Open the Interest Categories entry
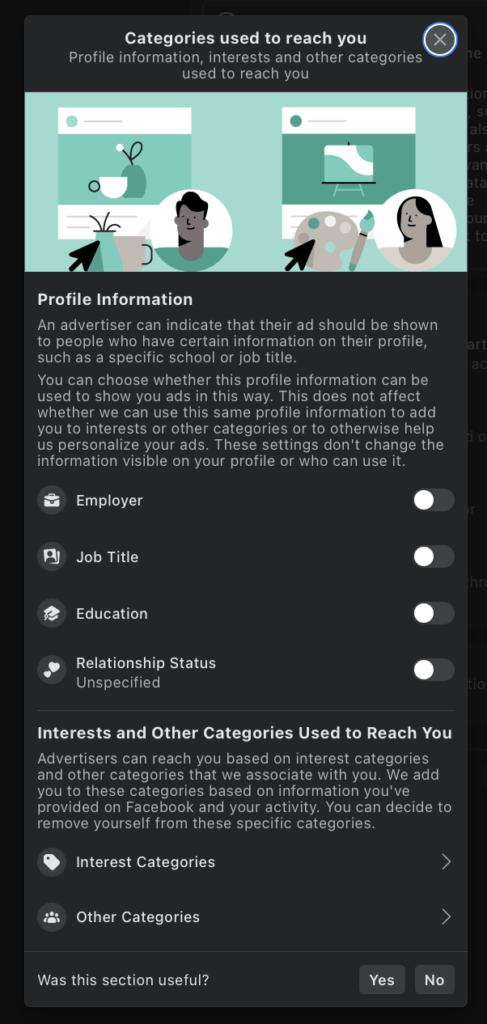 click(245, 862)
